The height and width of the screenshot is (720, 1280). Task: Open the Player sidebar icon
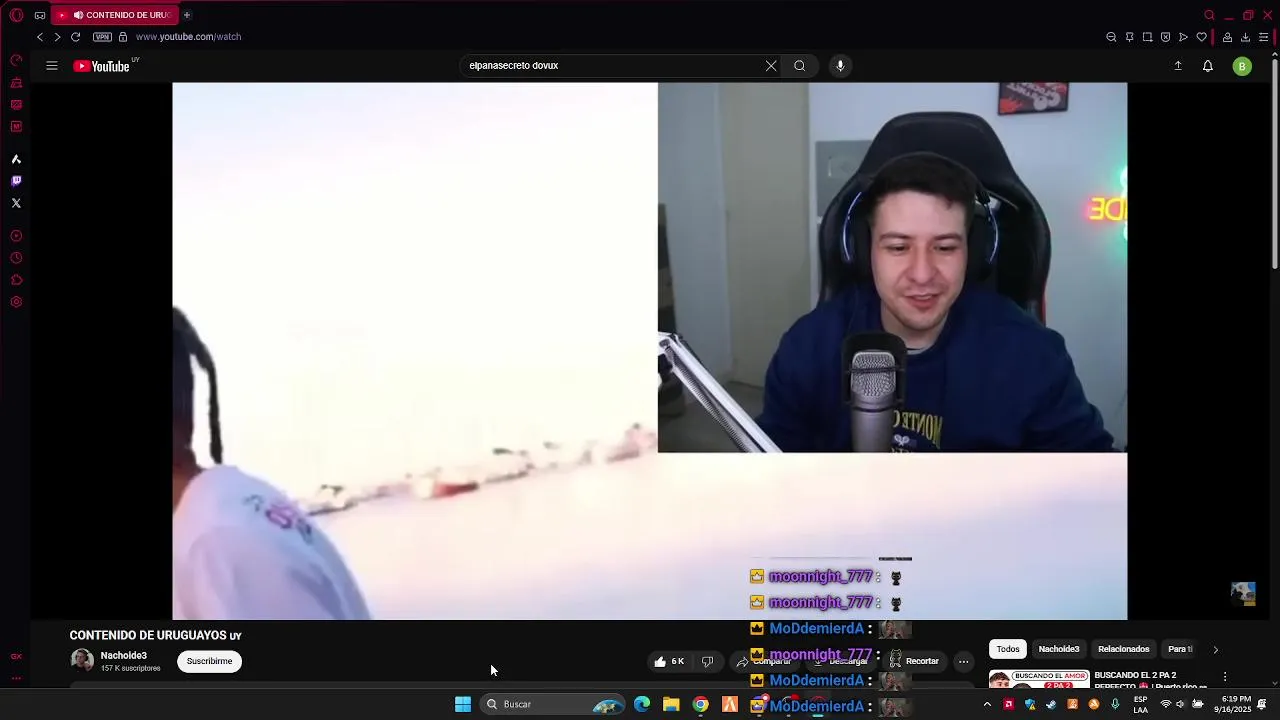coord(16,236)
